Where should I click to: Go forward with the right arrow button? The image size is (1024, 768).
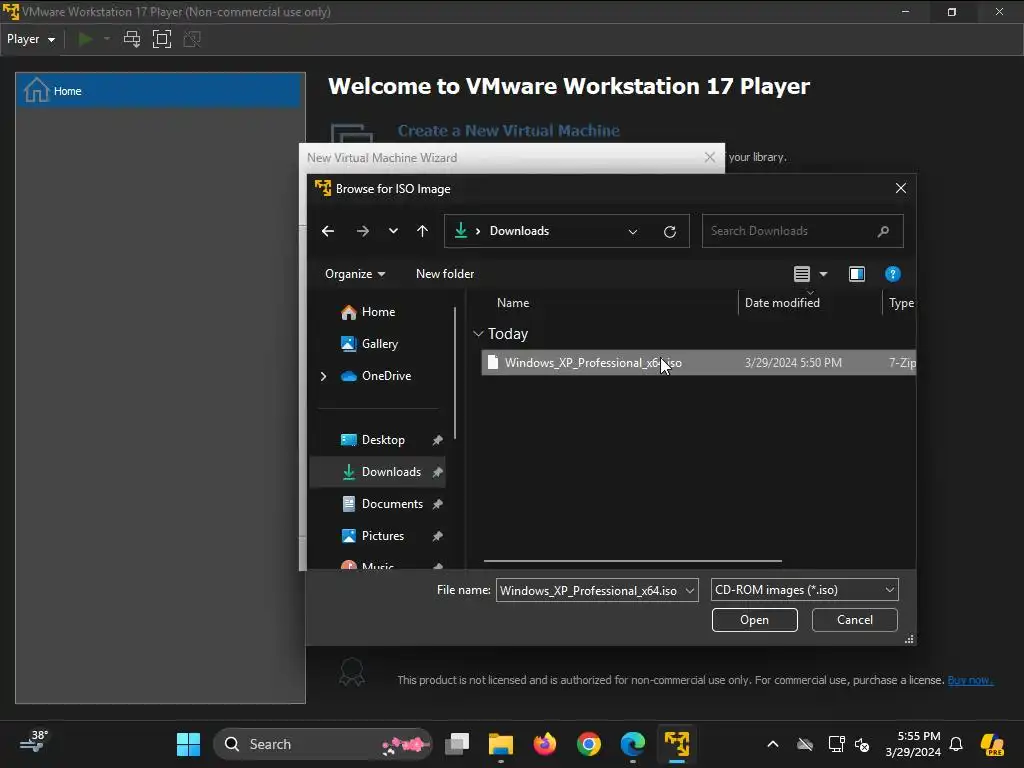(362, 231)
